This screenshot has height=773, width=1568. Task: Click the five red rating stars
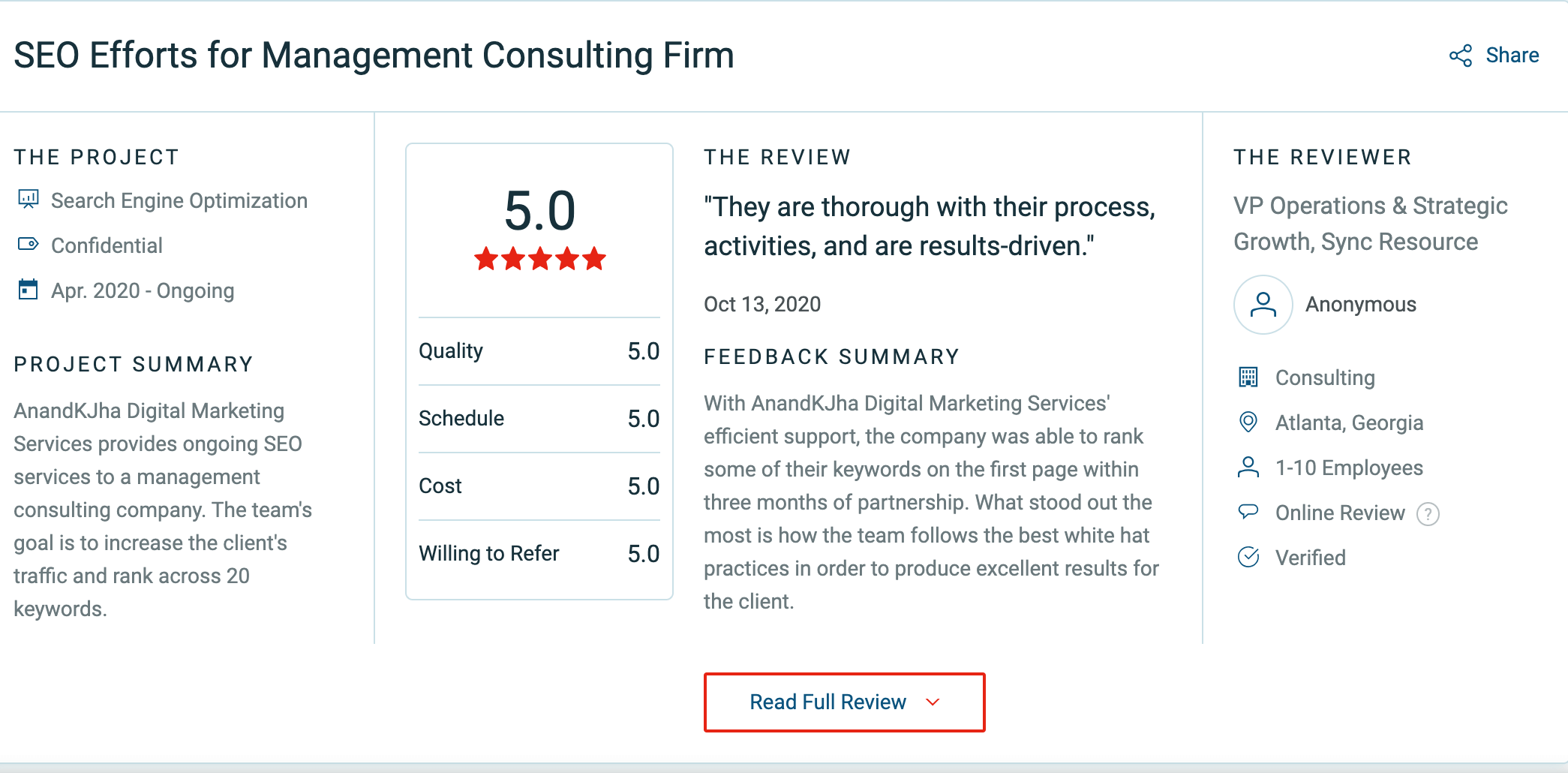coord(539,259)
